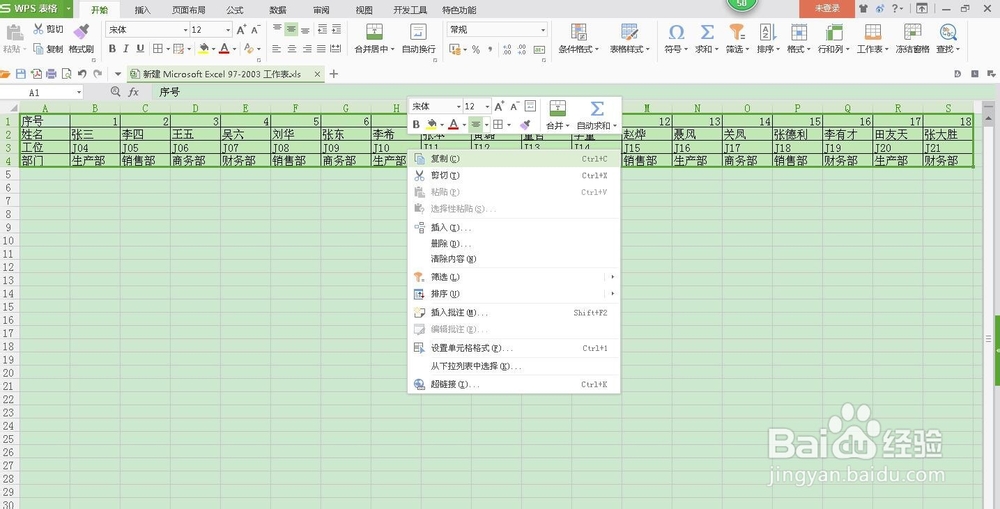
Task: Click export to PDF icon in quick toolbar
Action: tap(36, 74)
